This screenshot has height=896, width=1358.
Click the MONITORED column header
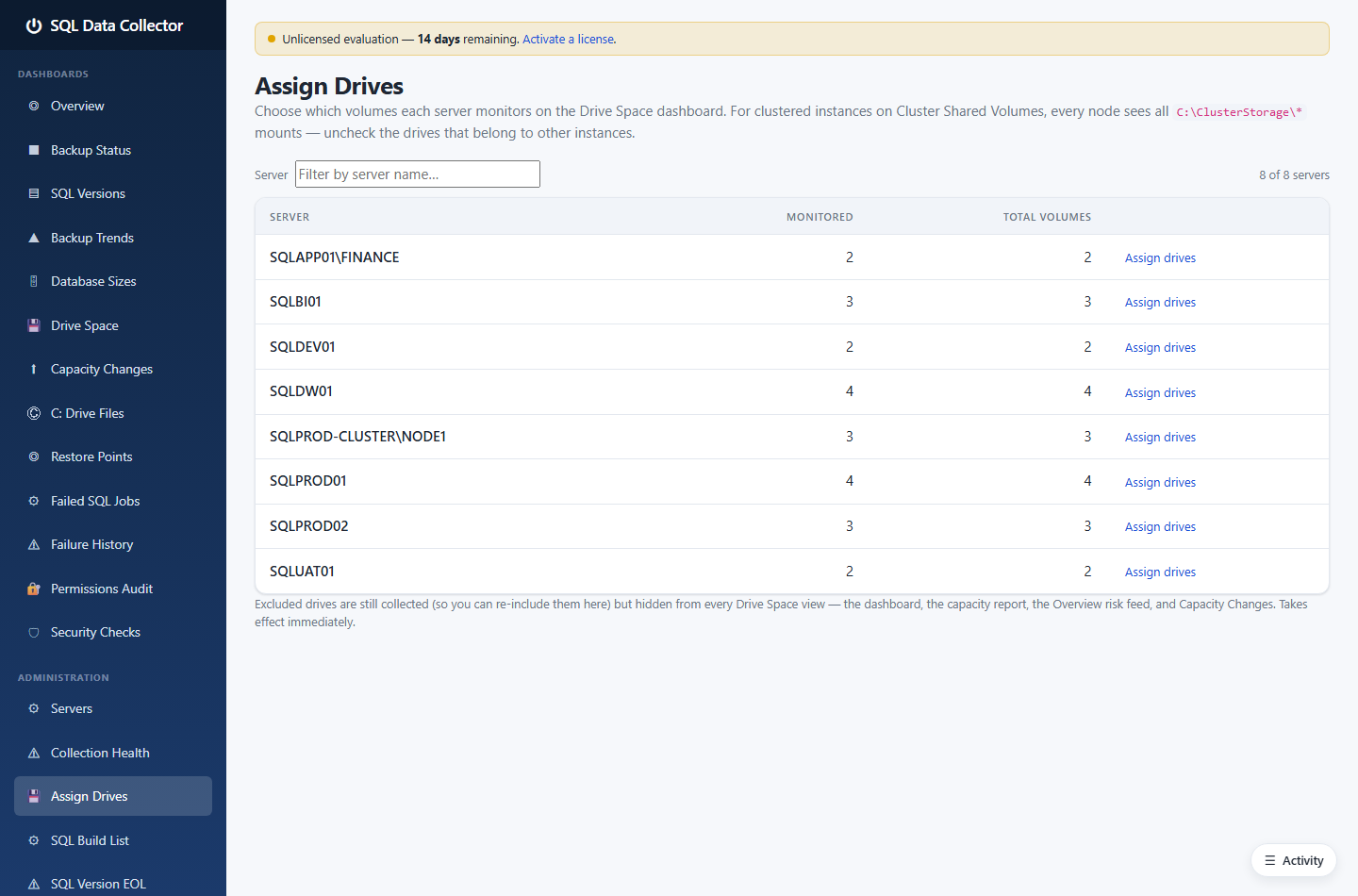pos(820,217)
